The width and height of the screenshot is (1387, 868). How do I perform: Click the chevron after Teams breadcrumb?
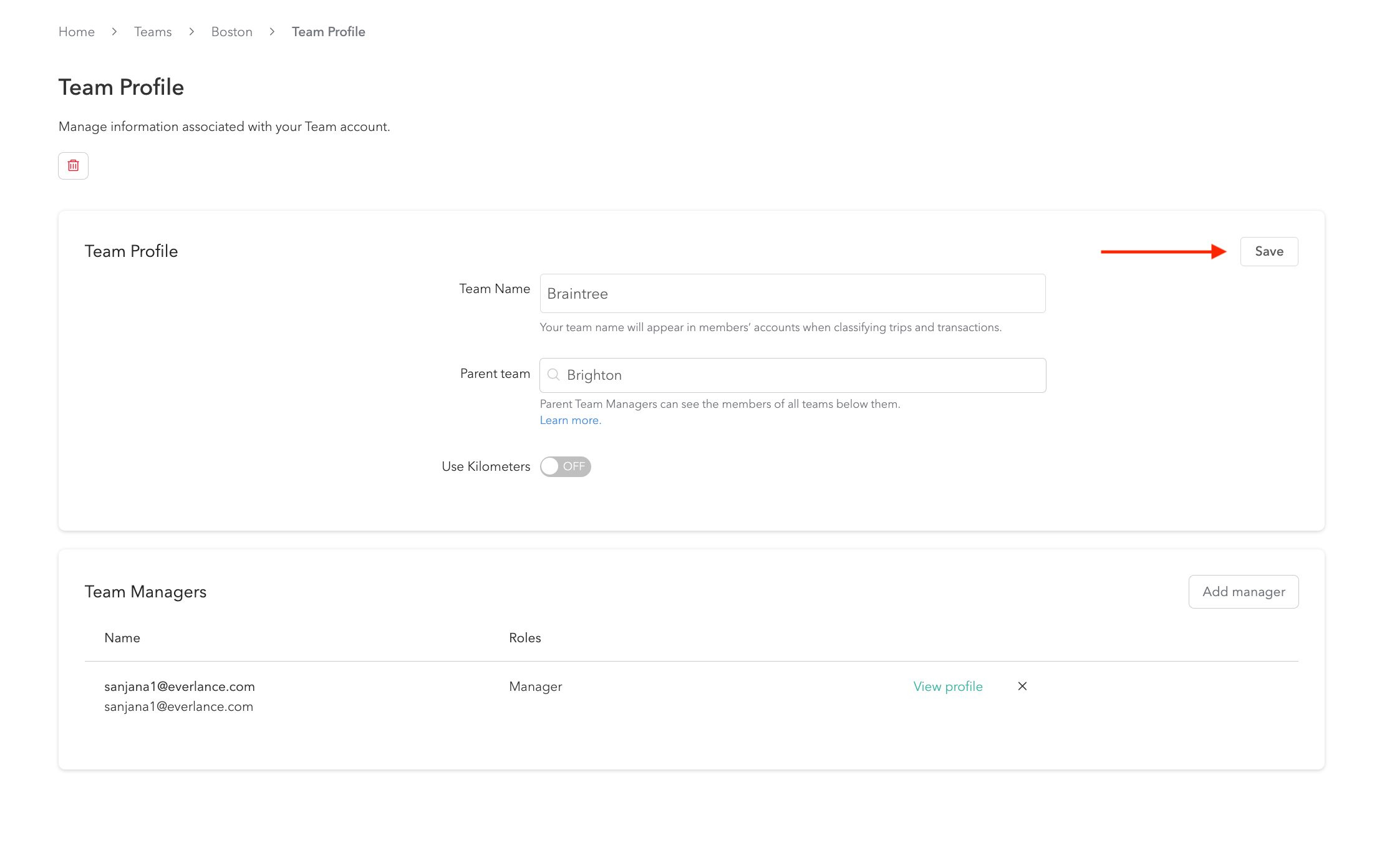click(x=191, y=32)
